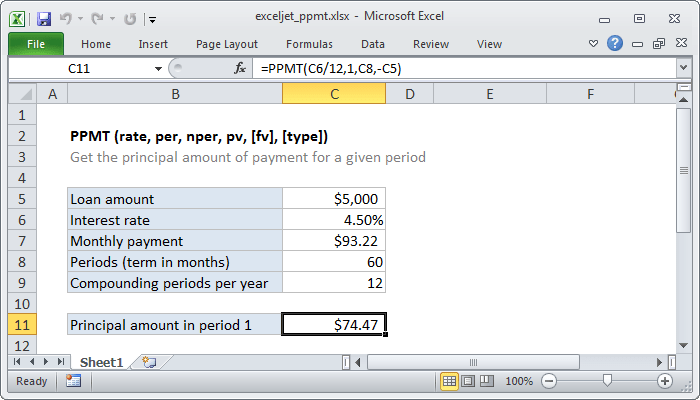700x400 pixels.
Task: Expand the formula bar with the chevron
Action: [683, 68]
